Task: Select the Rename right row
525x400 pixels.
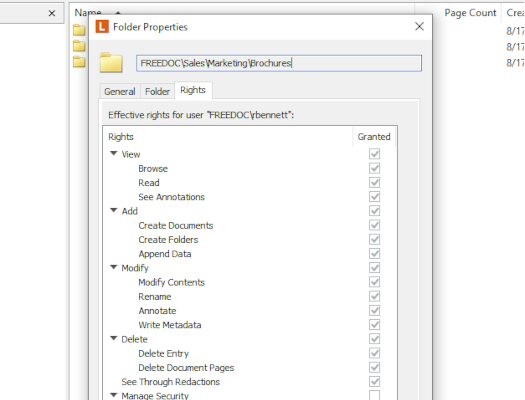Action: coord(155,297)
